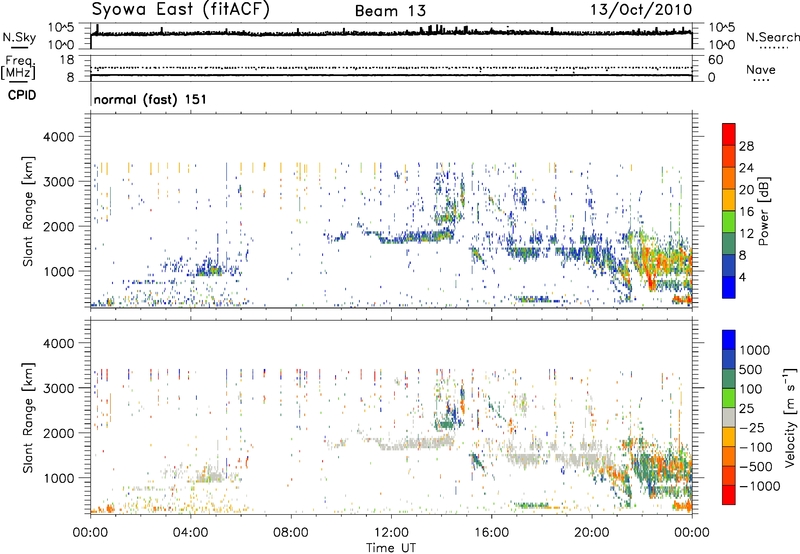Click the "20" tick on Power colorbar

[746, 190]
